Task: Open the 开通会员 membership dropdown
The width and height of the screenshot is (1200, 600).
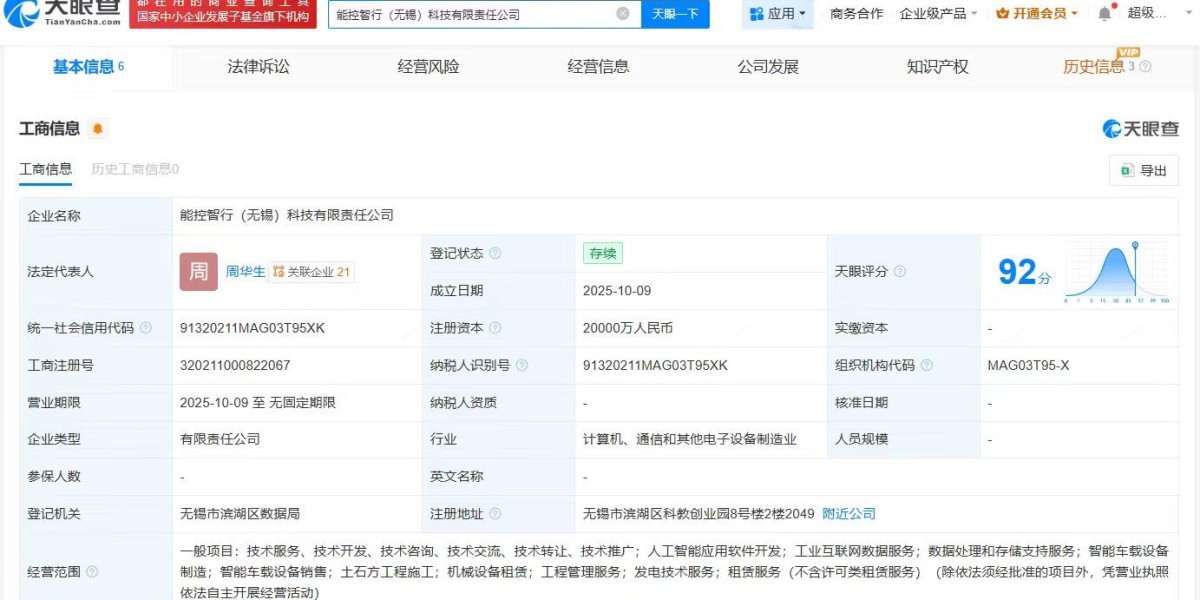Action: pos(1037,14)
